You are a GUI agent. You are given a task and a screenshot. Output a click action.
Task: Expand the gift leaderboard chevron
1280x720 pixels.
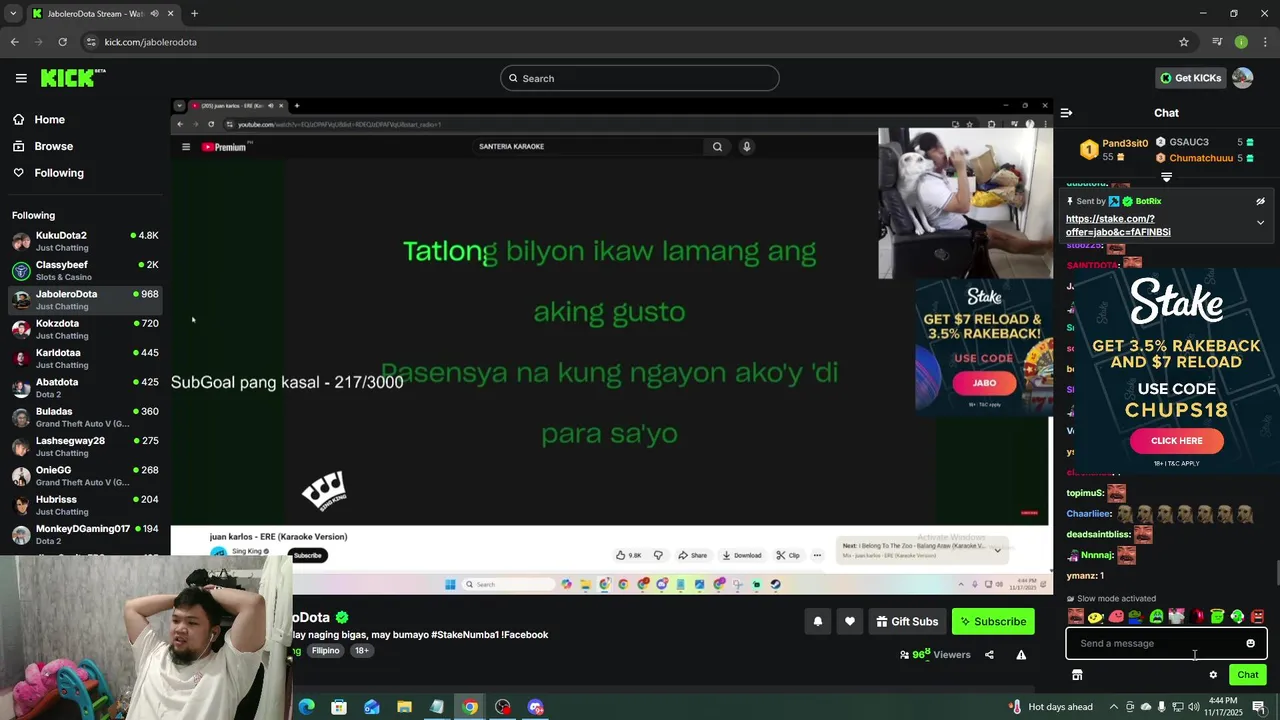coord(1166,177)
